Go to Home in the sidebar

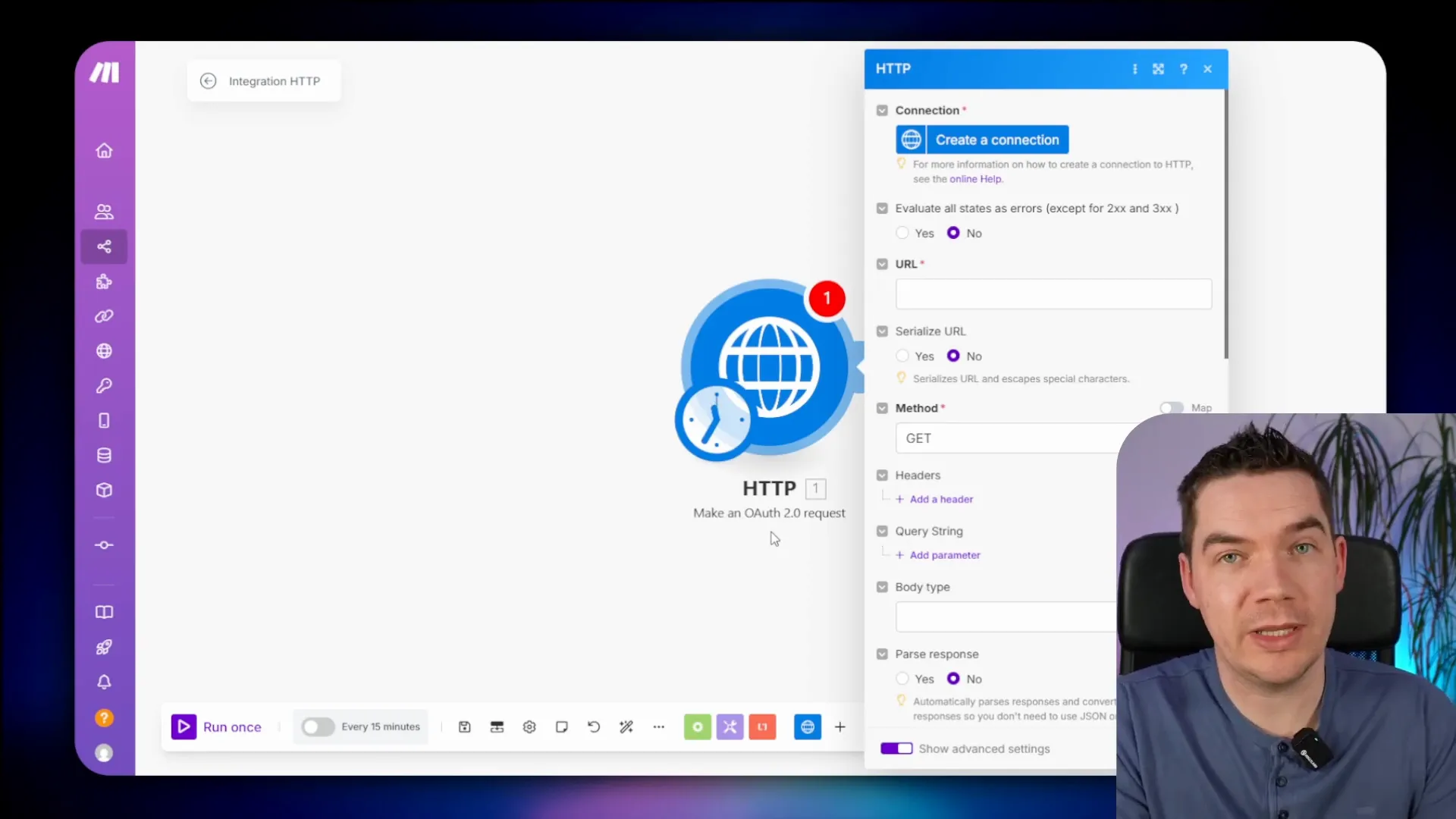point(104,150)
